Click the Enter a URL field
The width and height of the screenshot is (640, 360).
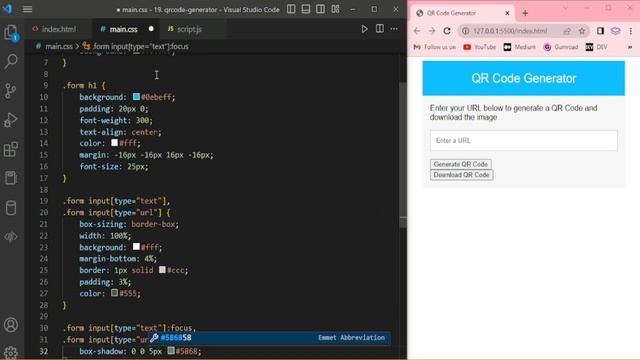pos(524,140)
